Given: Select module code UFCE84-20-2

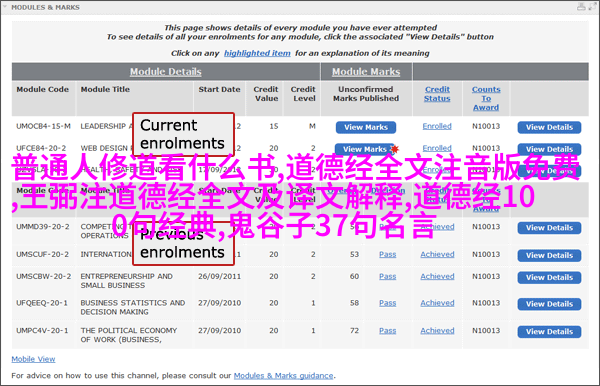Looking at the screenshot, I should (41, 148).
